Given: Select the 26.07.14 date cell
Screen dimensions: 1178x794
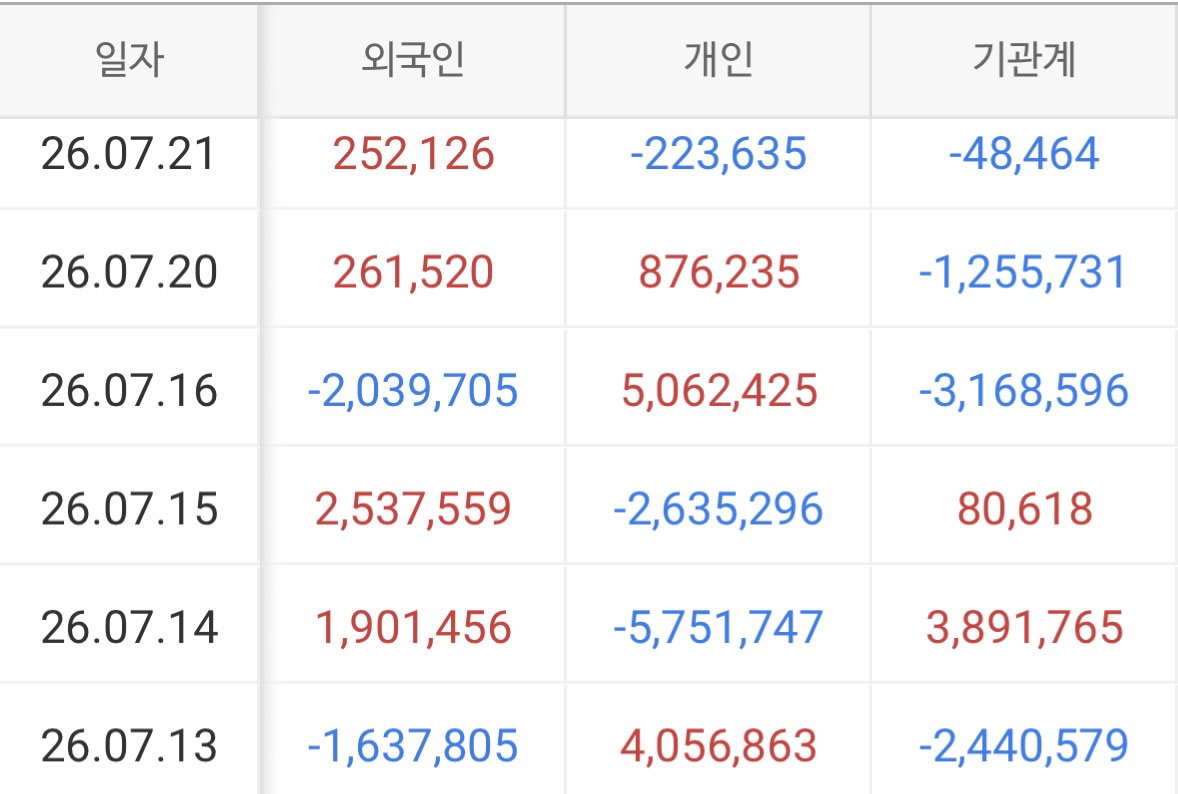Looking at the screenshot, I should pos(128,627).
